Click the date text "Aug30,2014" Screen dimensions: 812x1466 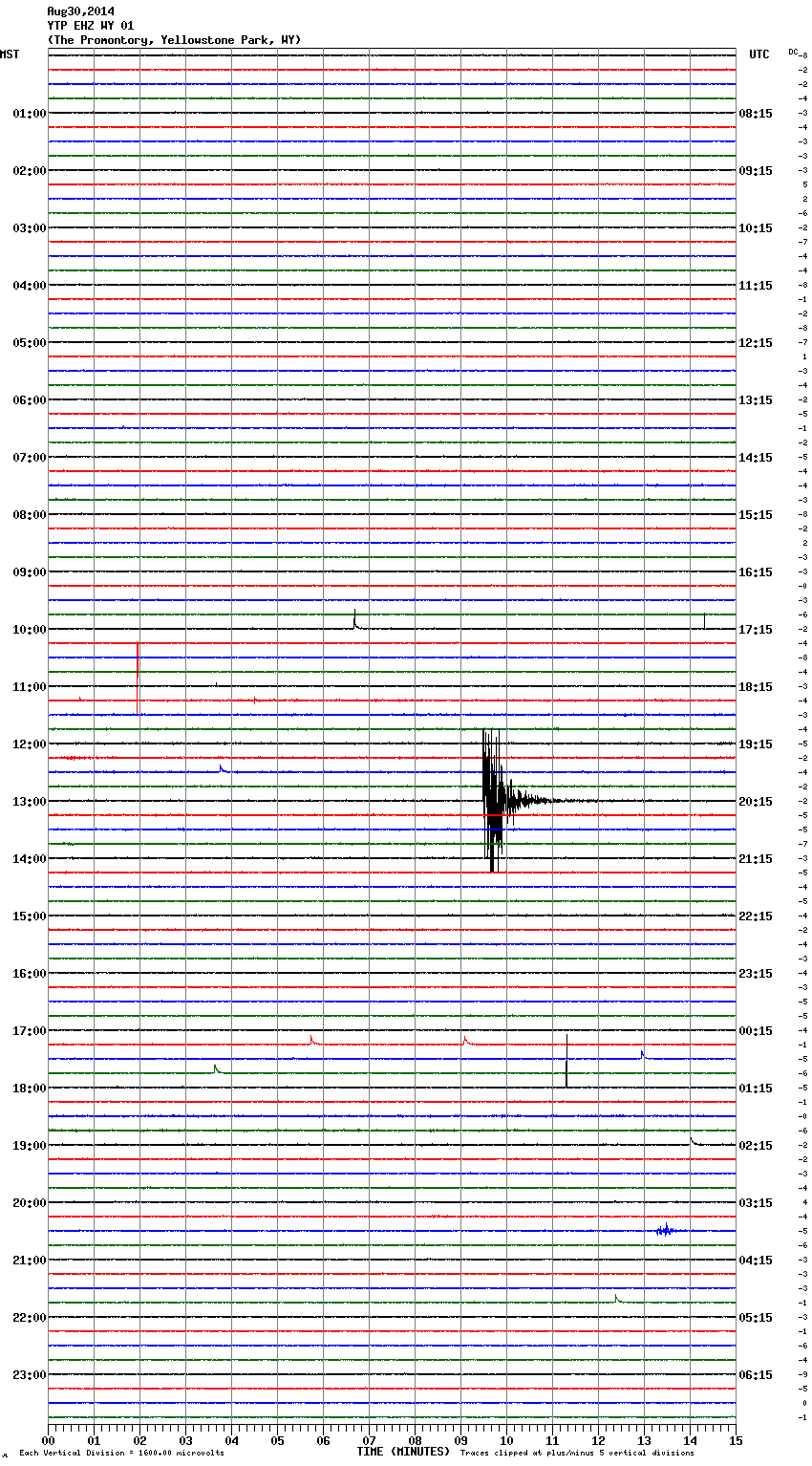(80, 11)
